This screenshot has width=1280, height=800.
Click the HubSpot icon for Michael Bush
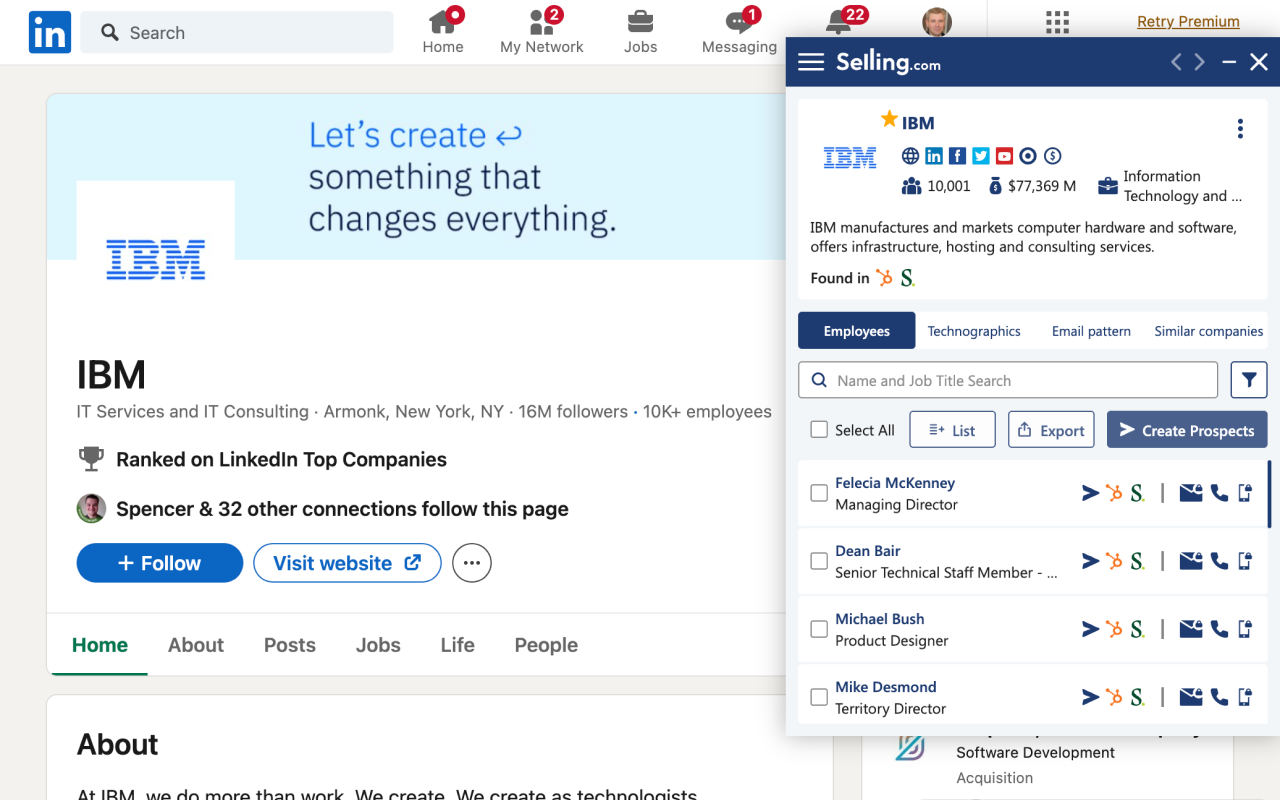coord(1114,629)
